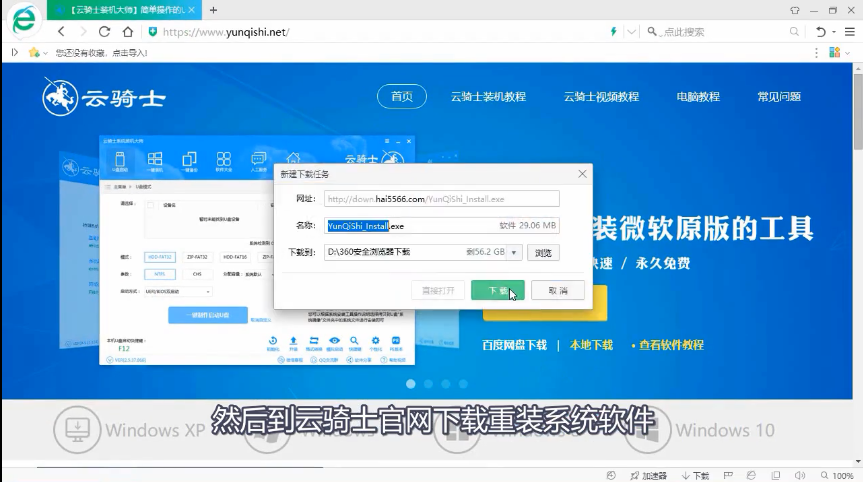Click the lightning speed mode icon

(x=613, y=31)
